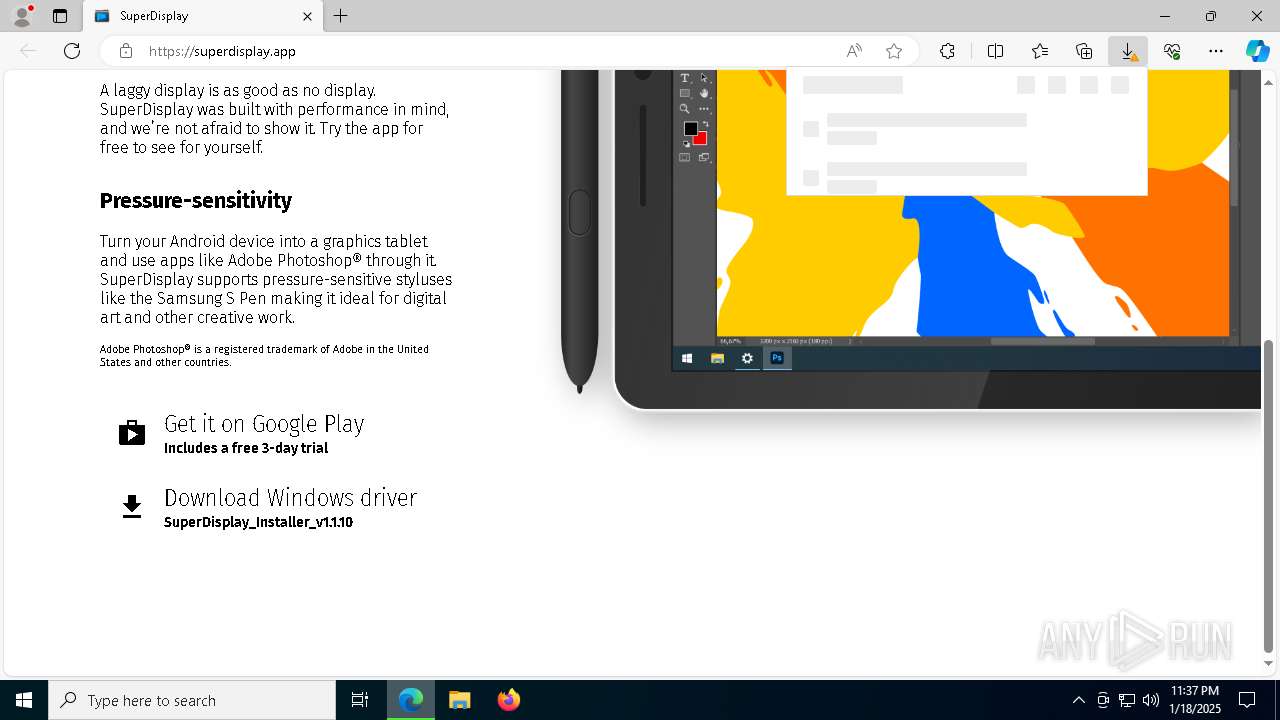The width and height of the screenshot is (1280, 720).
Task: Open the notification center icon
Action: [1247, 700]
